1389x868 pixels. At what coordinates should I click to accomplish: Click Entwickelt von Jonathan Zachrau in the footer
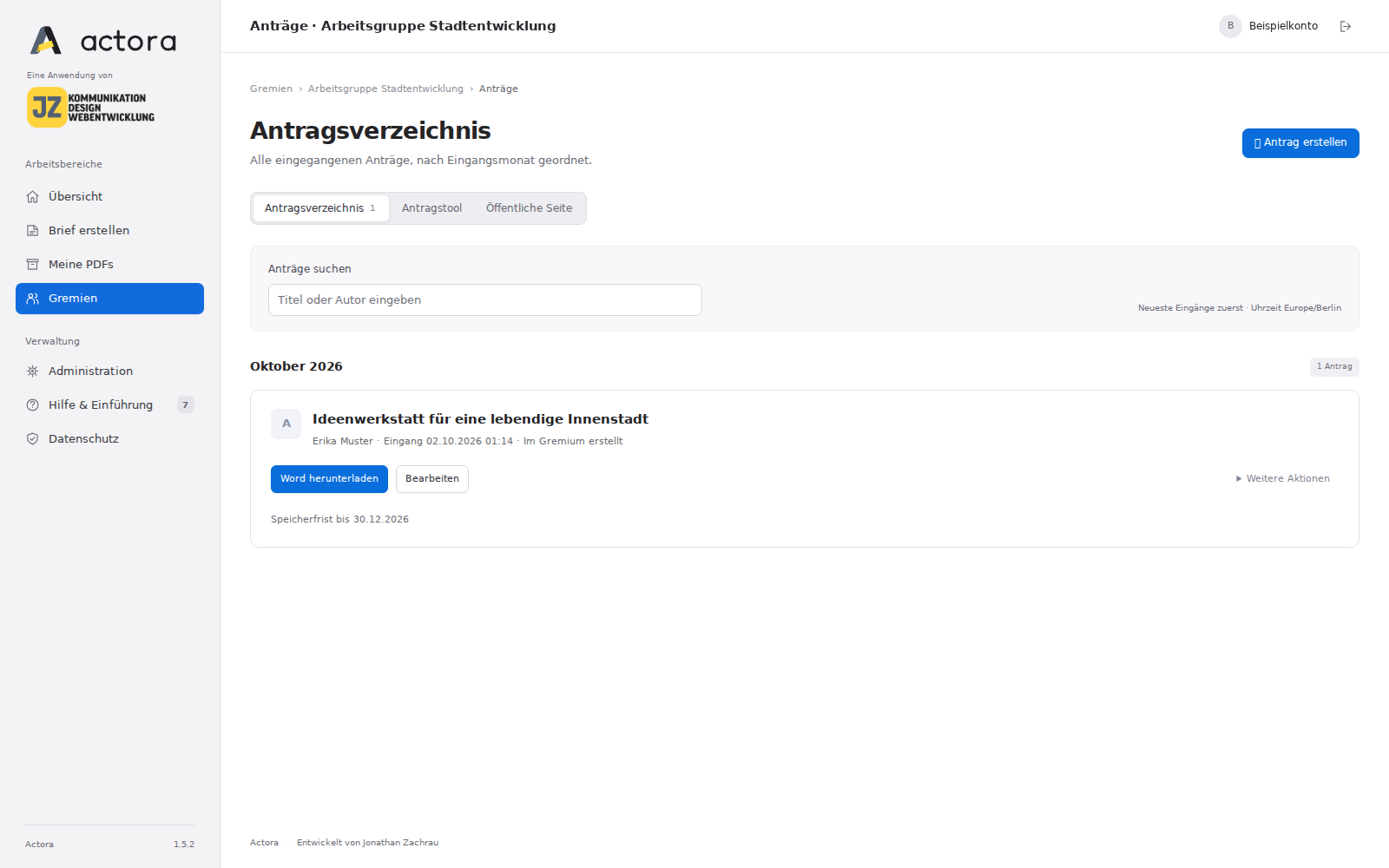point(367,843)
